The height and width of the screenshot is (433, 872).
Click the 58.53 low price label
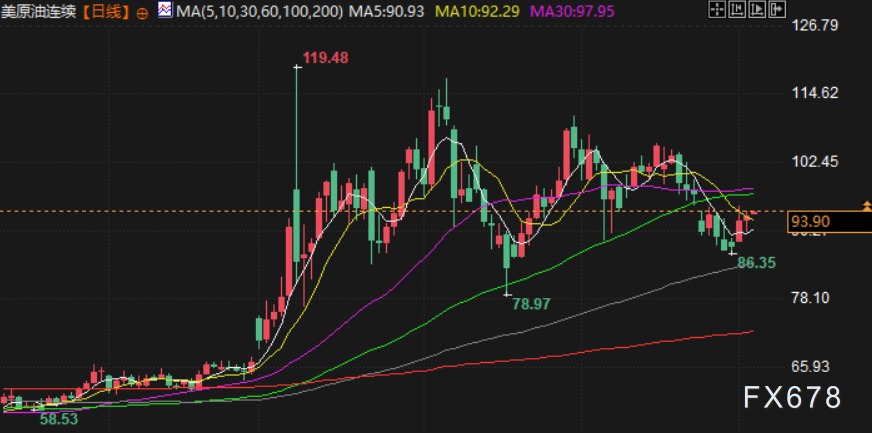[59, 419]
